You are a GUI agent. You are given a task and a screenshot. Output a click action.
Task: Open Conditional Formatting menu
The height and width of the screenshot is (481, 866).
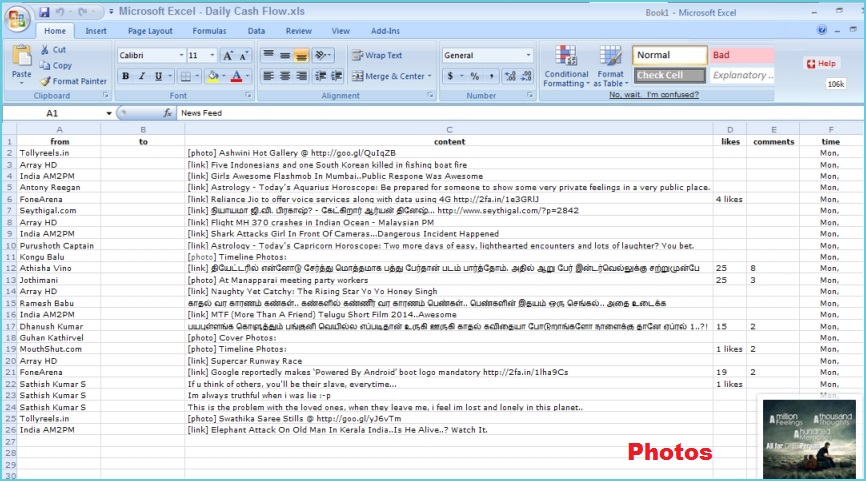click(566, 66)
